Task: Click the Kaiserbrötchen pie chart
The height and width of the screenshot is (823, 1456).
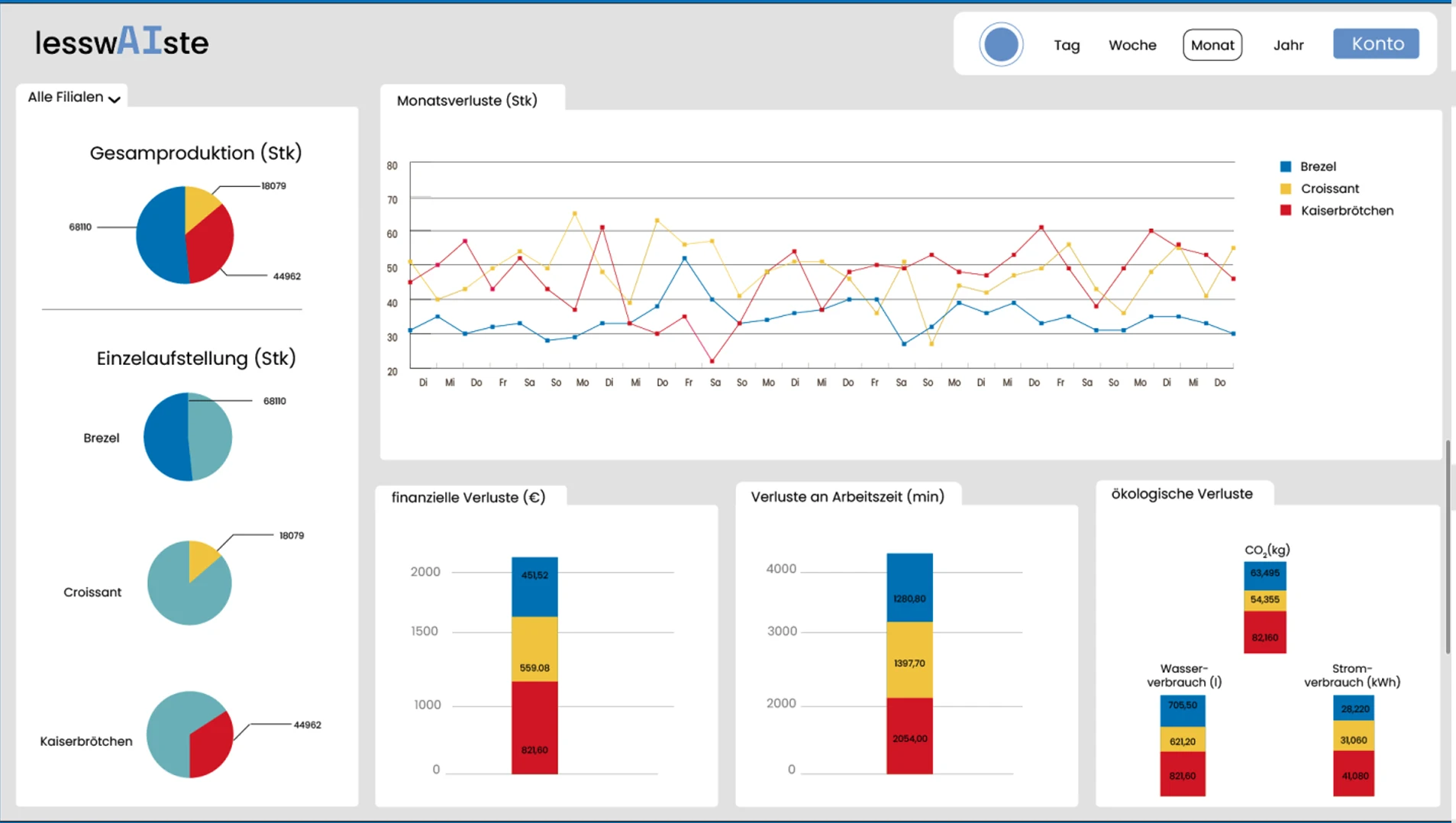Action: pyautogui.click(x=189, y=734)
